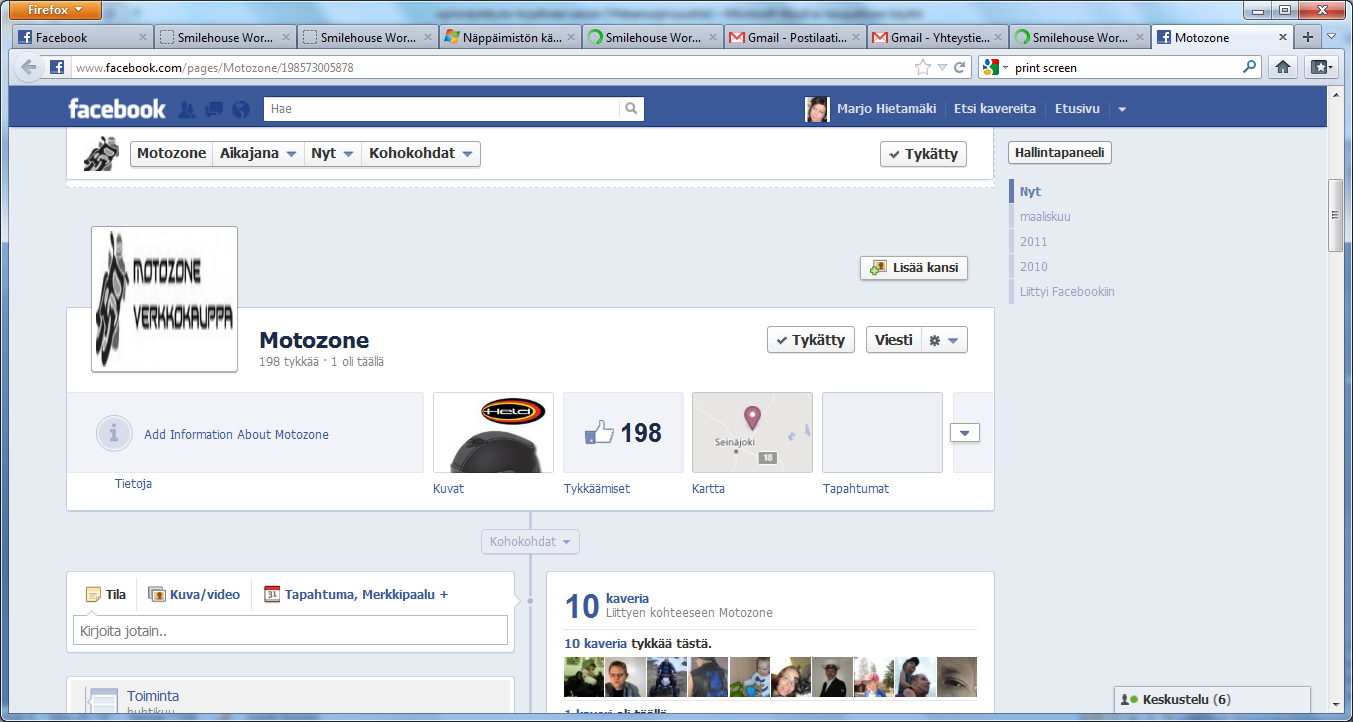Click search go magnifier in print screen box

[1249, 68]
